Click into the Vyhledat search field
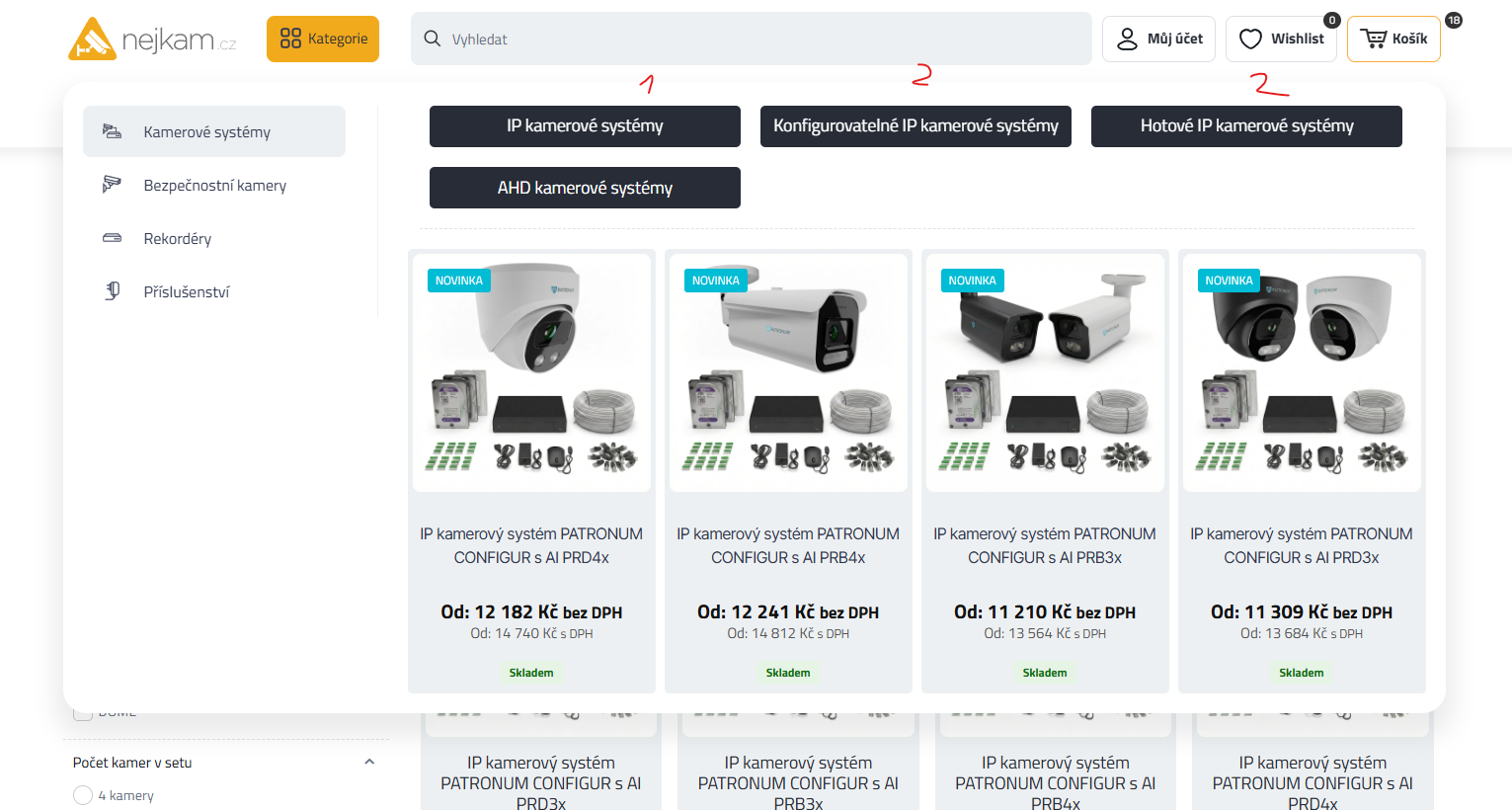 click(760, 39)
